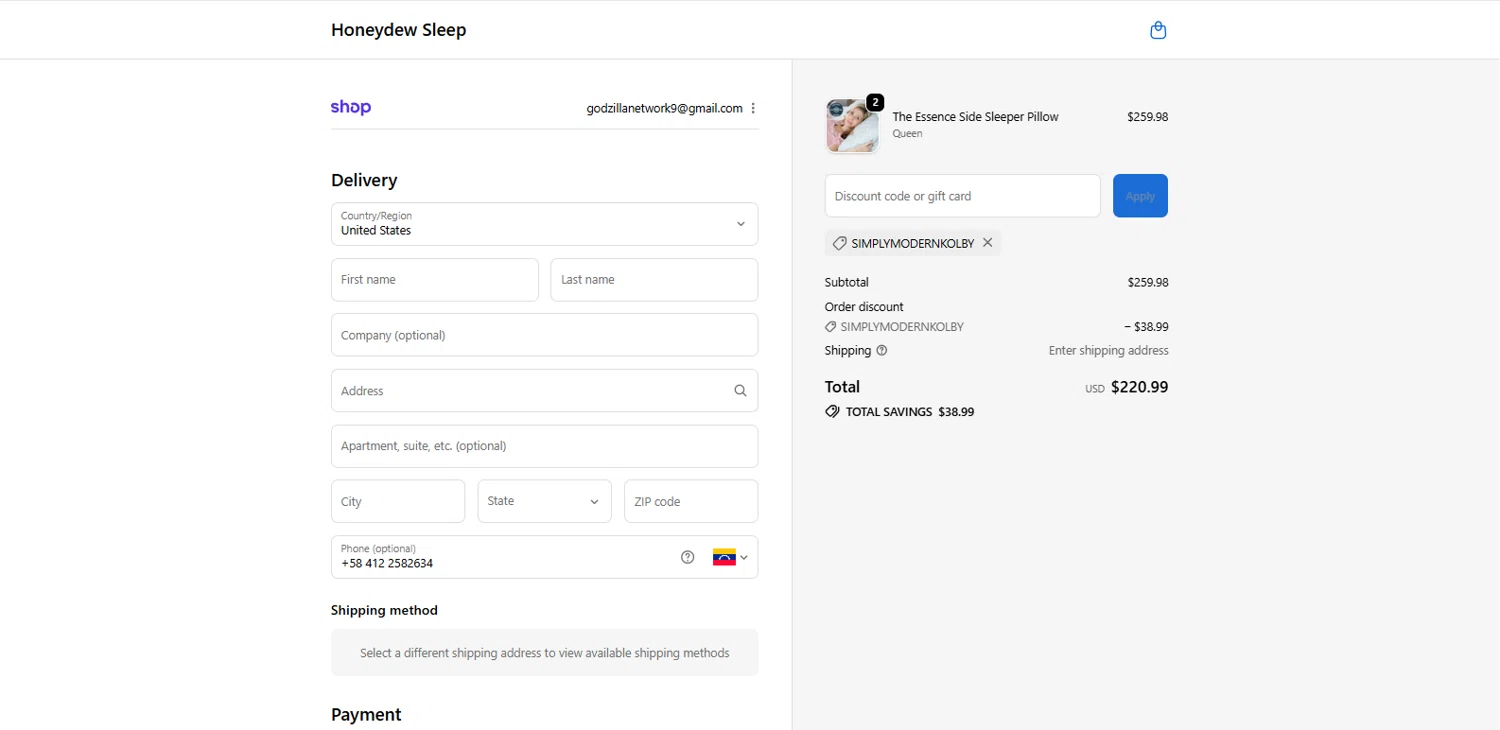The image size is (1500, 730).
Task: Open the State dropdown
Action: click(544, 501)
